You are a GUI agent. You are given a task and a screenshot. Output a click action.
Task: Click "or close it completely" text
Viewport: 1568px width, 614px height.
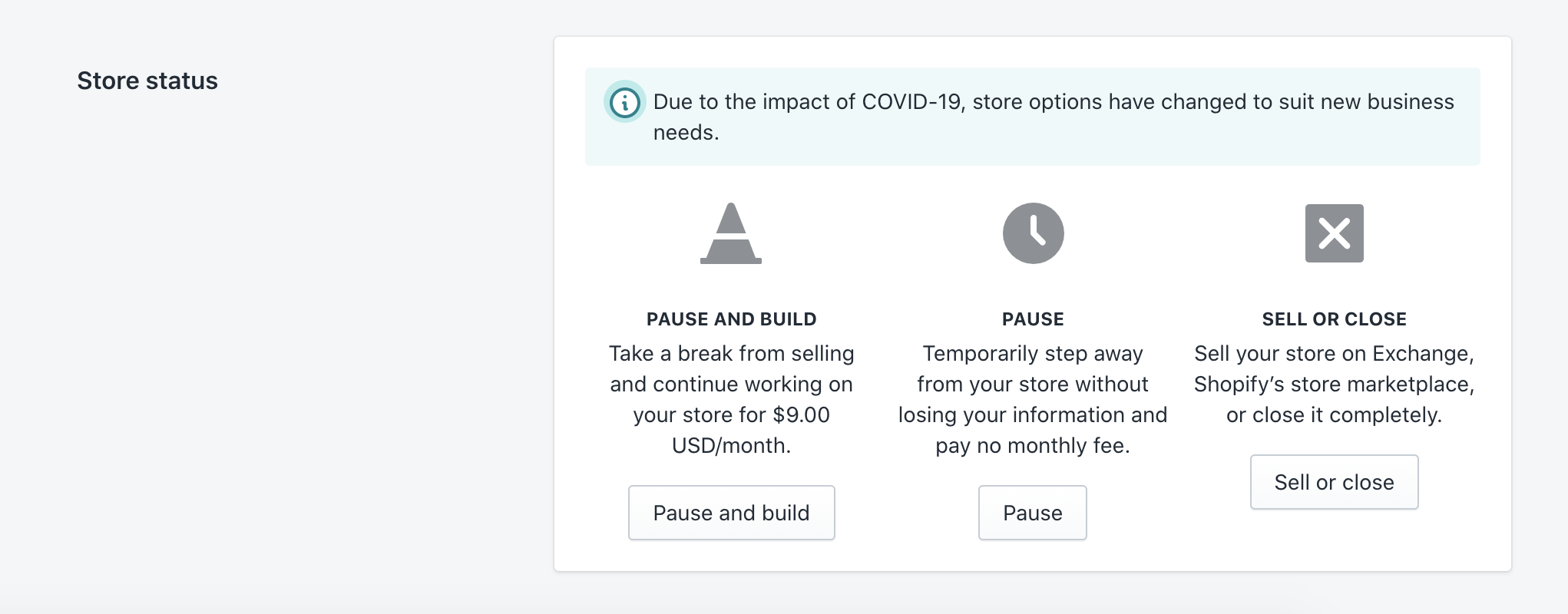(x=1334, y=415)
